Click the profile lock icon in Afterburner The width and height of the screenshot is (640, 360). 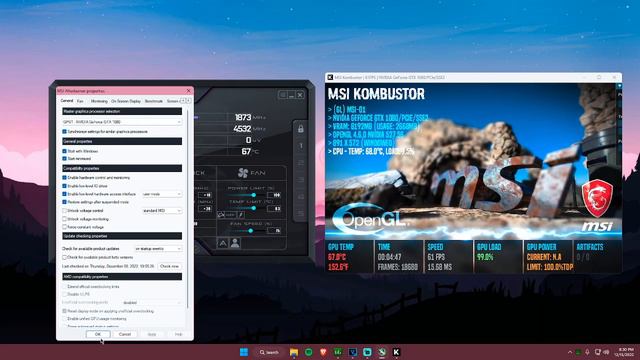[301, 129]
